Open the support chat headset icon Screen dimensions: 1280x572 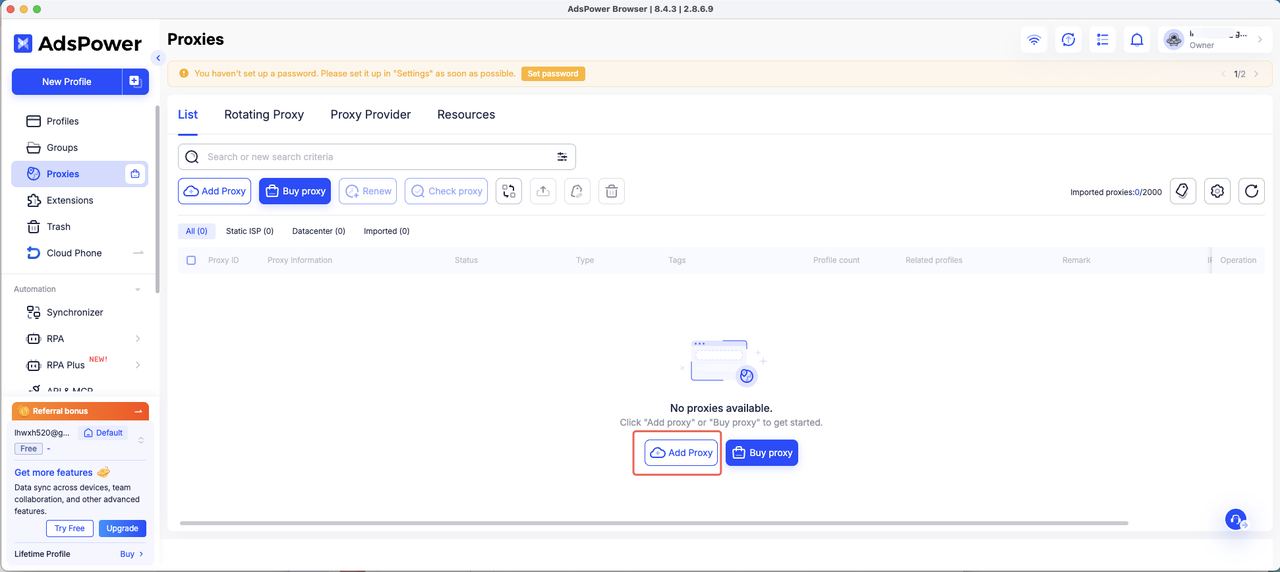pyautogui.click(x=1236, y=519)
